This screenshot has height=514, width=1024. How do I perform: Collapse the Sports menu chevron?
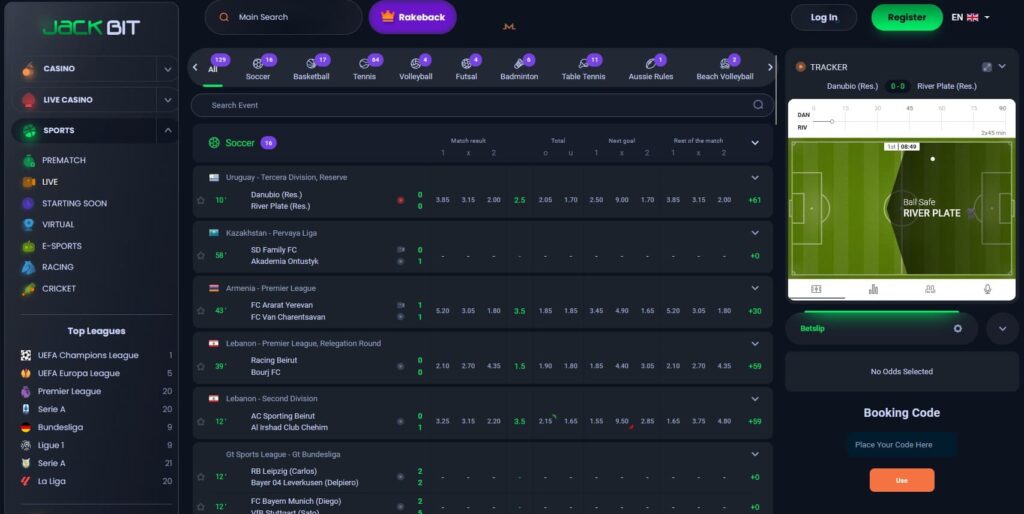(x=168, y=131)
